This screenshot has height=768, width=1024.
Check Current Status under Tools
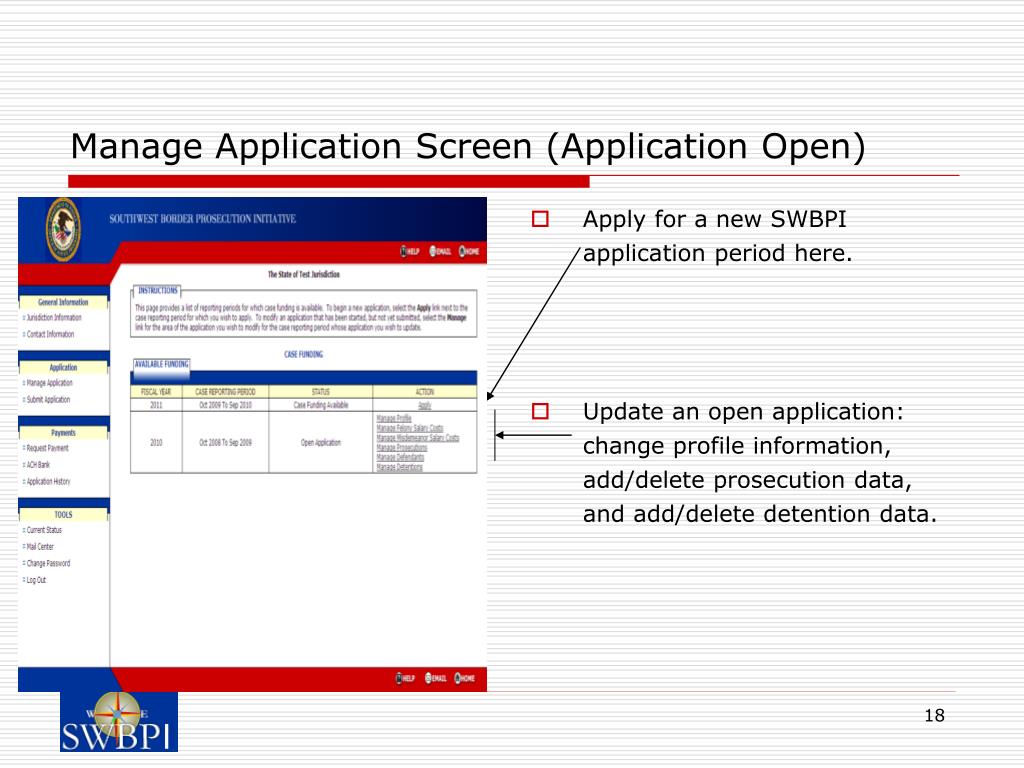[x=44, y=530]
